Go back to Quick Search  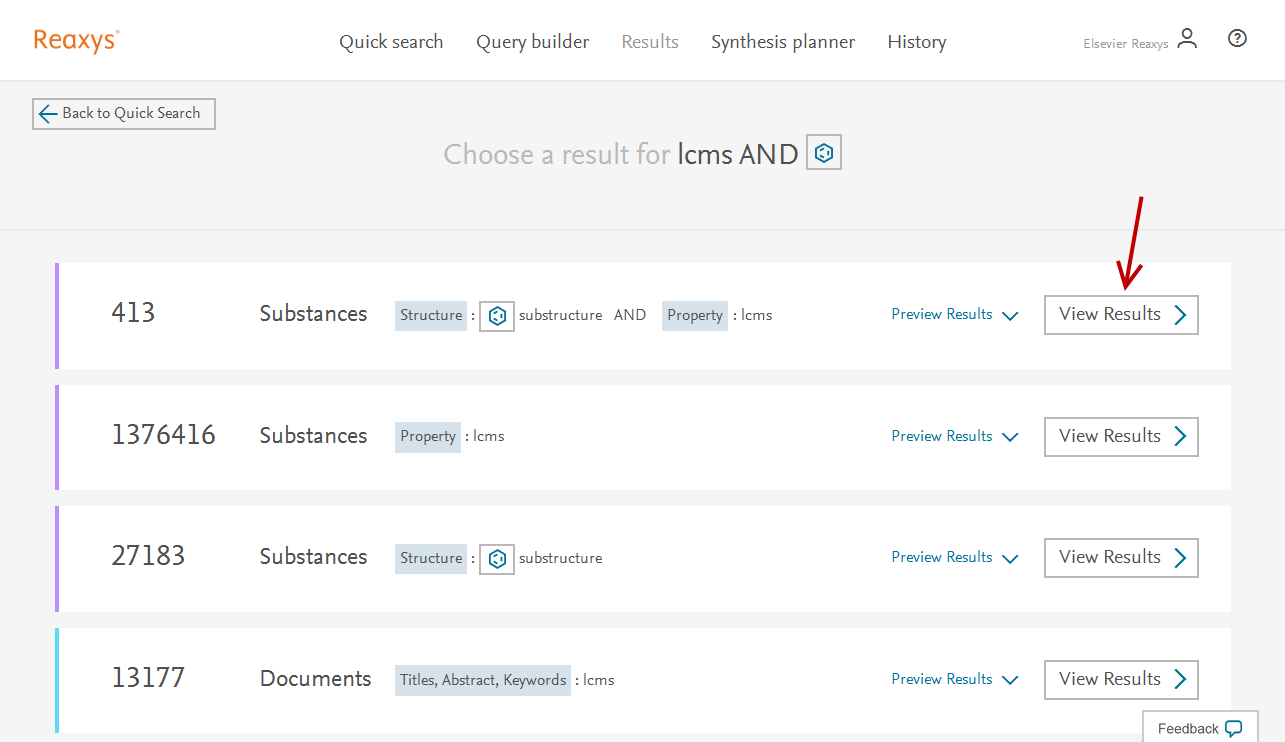point(124,114)
